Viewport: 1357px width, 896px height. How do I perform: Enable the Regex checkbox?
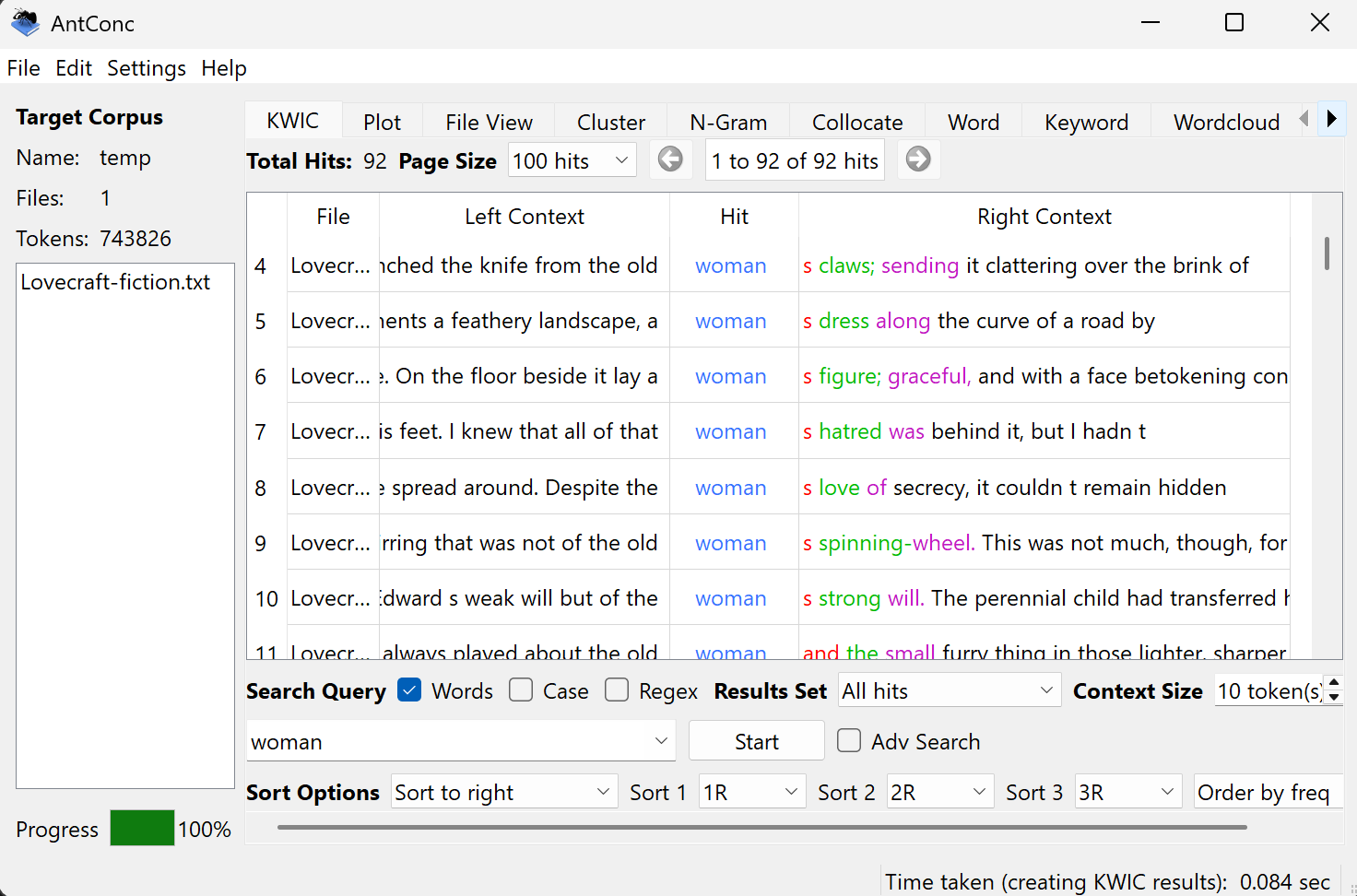617,690
